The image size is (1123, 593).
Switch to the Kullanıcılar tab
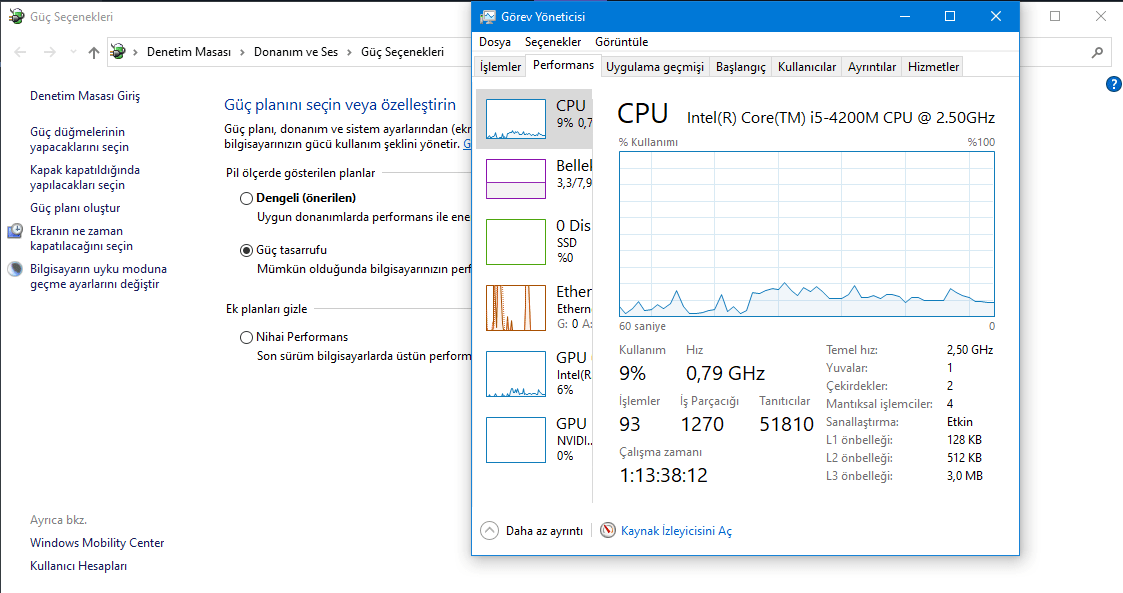806,67
